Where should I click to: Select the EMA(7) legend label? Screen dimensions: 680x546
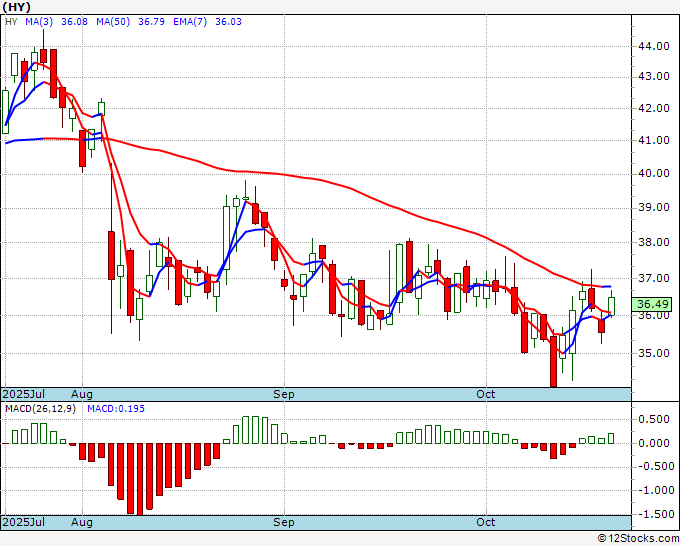click(x=190, y=22)
